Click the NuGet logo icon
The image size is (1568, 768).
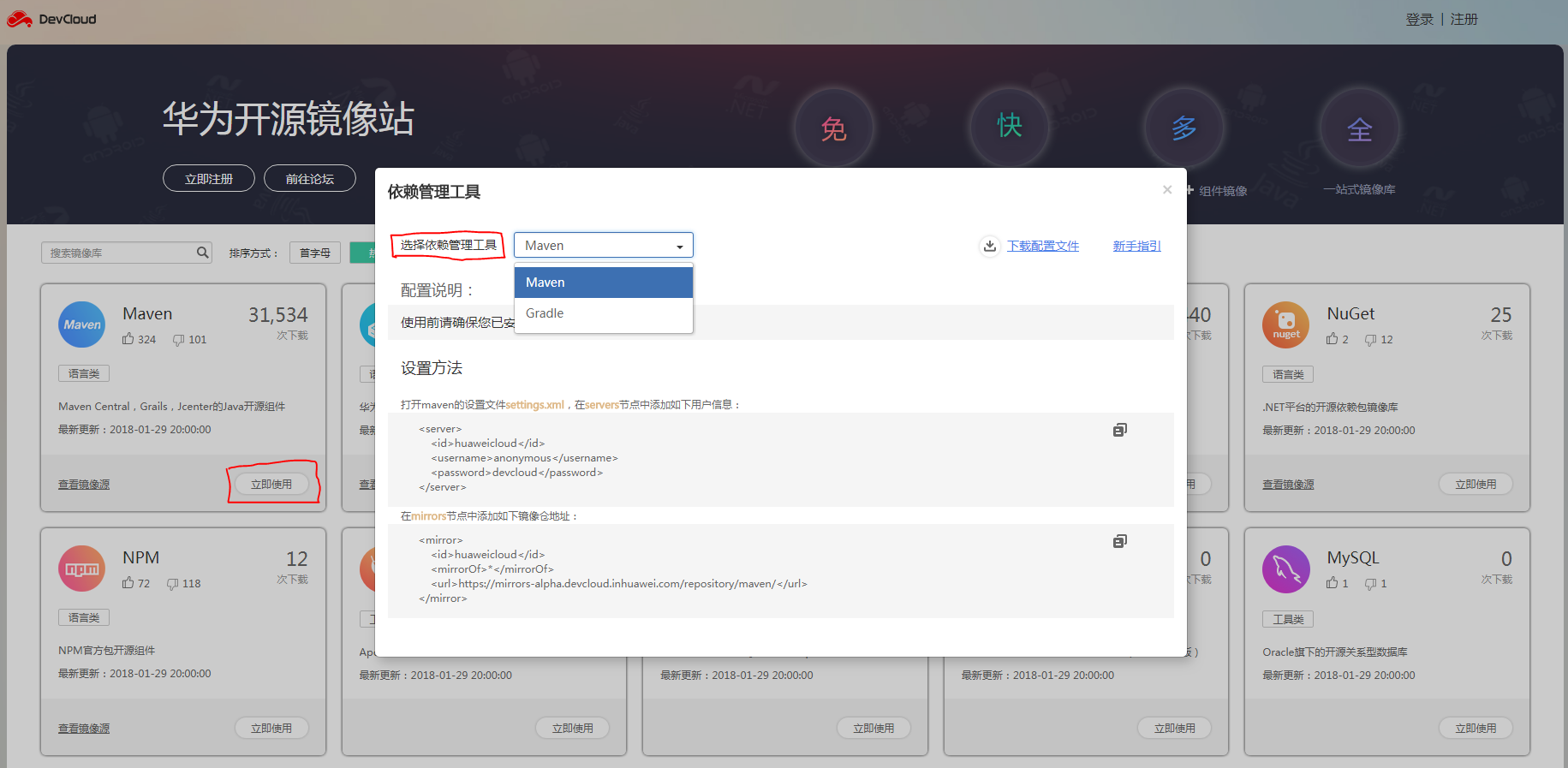point(1286,324)
